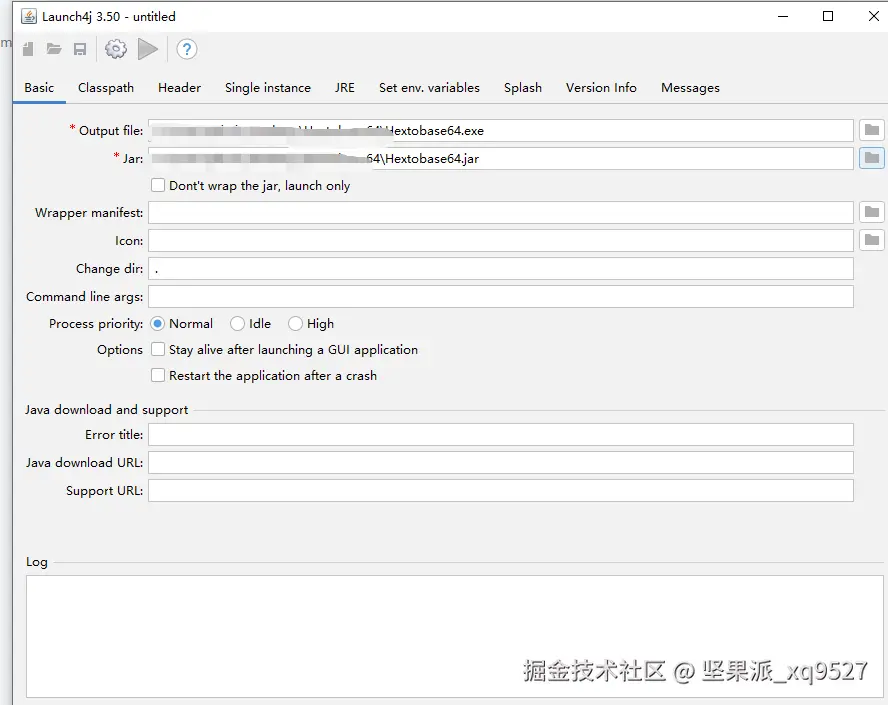
Task: Focus the Error title field
Action: 501,434
